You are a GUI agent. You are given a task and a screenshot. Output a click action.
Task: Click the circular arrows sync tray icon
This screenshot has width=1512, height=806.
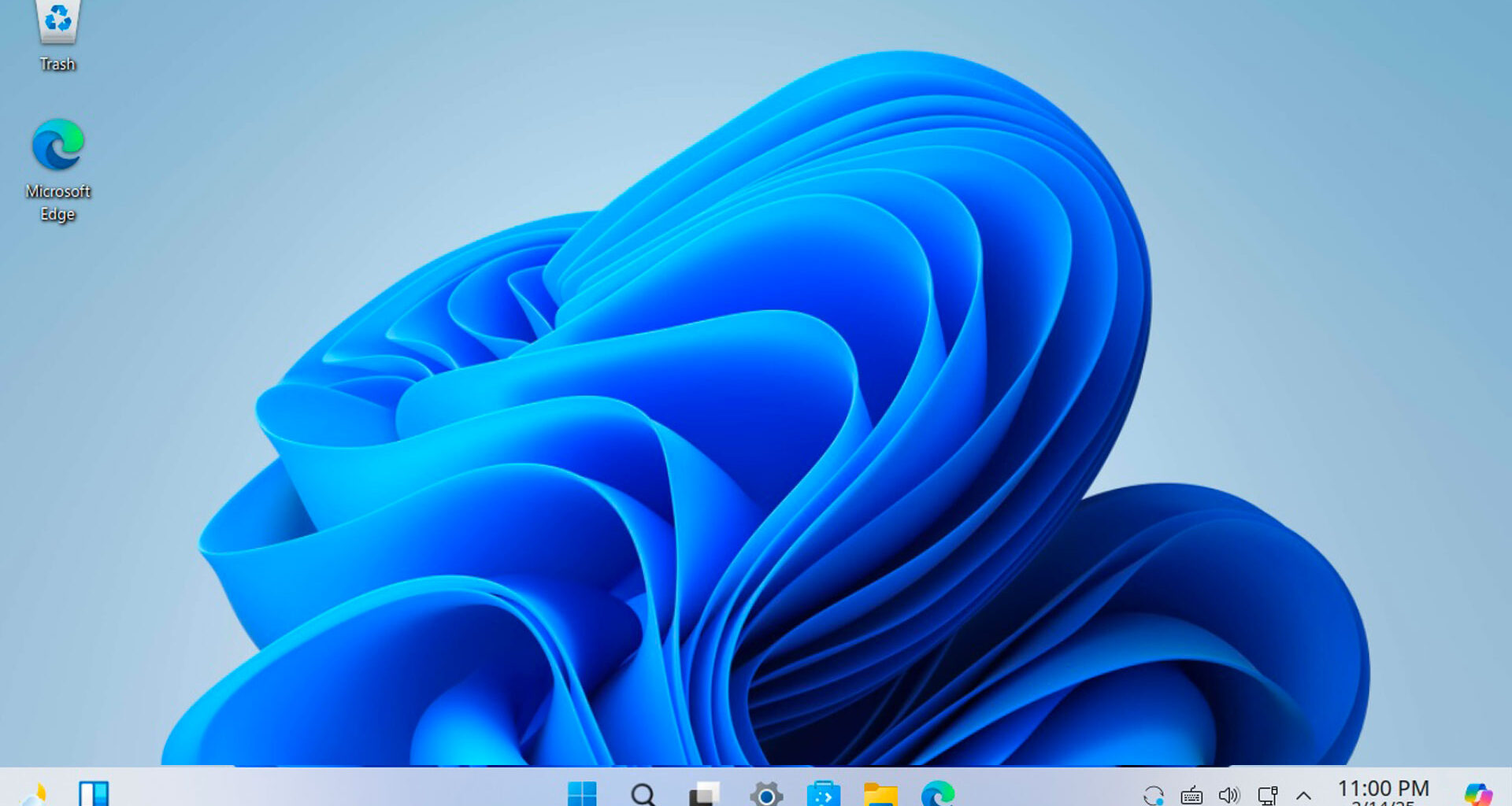pyautogui.click(x=1154, y=796)
